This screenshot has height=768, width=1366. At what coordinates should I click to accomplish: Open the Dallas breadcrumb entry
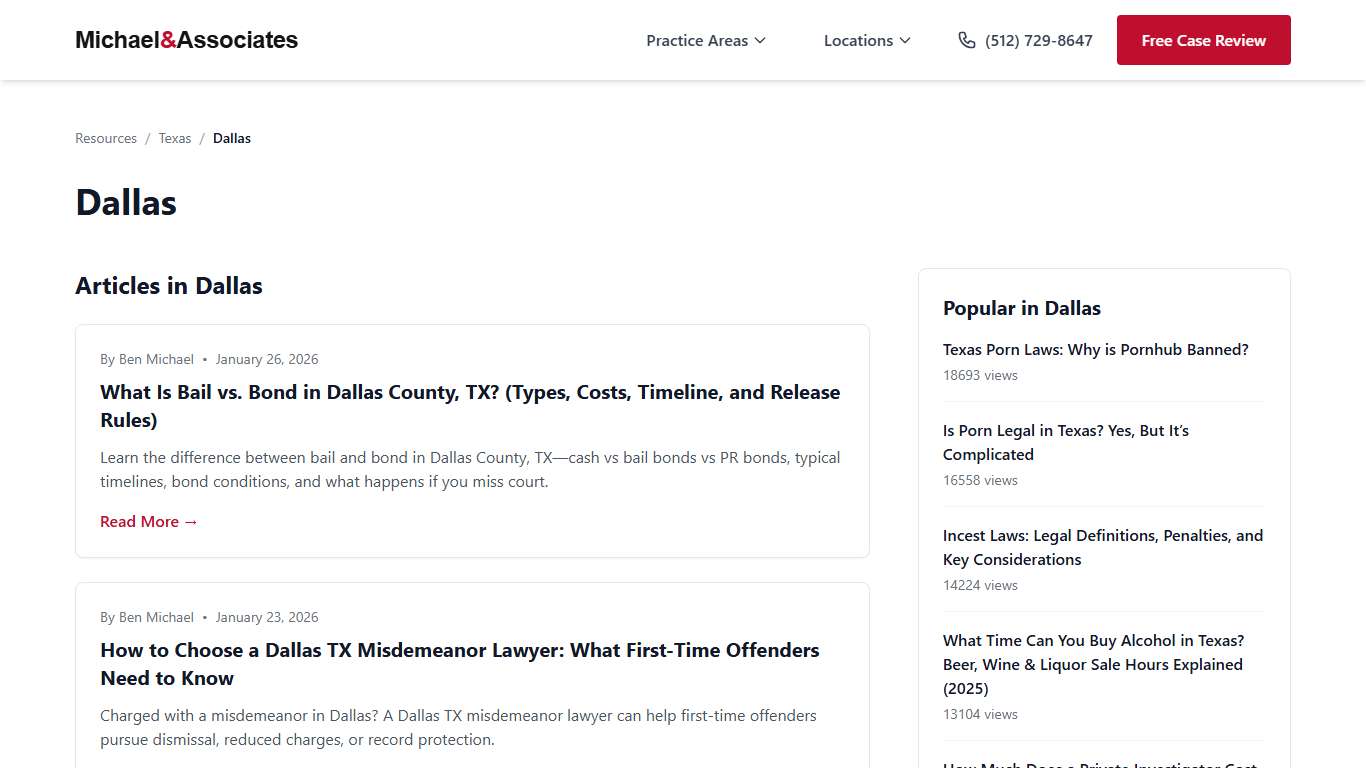pyautogui.click(x=231, y=138)
